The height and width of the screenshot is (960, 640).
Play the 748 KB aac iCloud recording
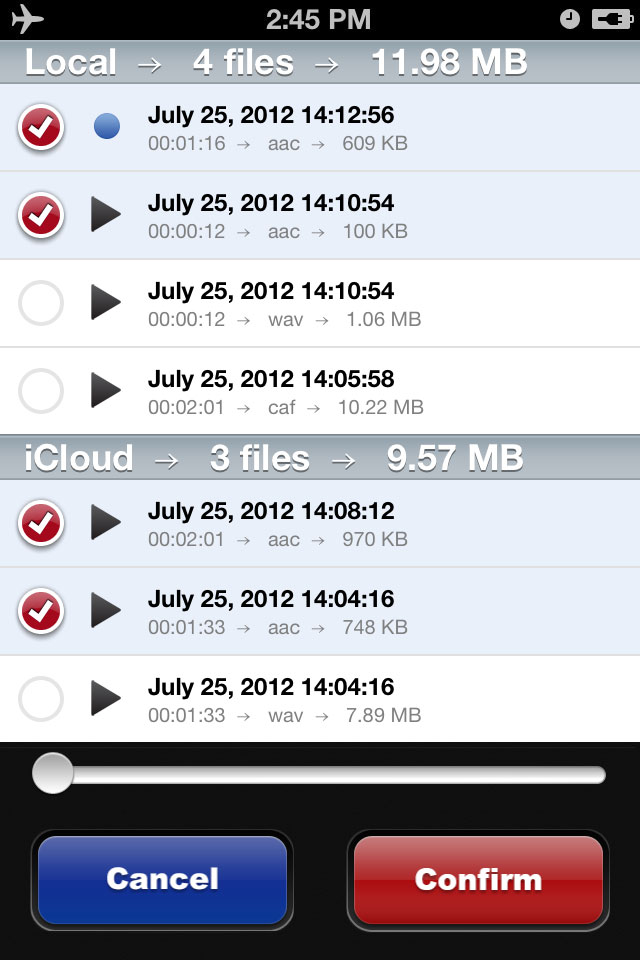click(x=106, y=610)
